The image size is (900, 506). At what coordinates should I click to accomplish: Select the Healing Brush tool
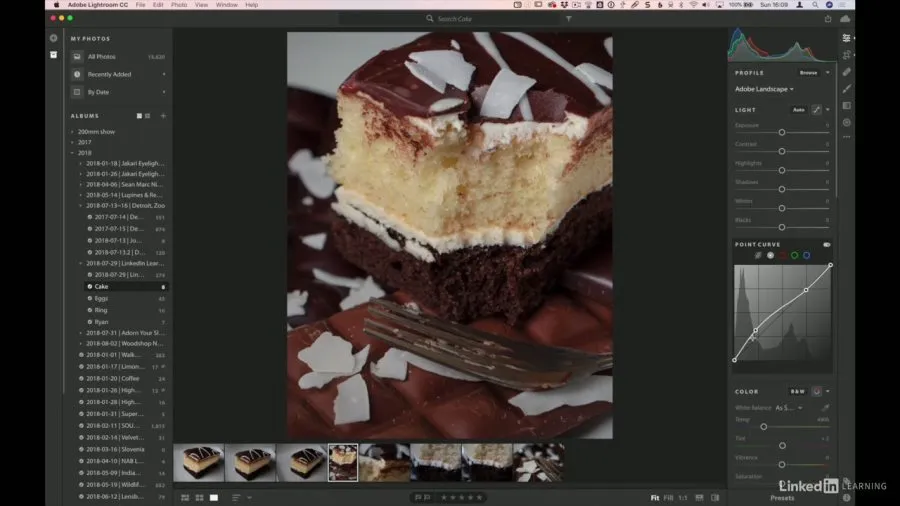pos(846,72)
